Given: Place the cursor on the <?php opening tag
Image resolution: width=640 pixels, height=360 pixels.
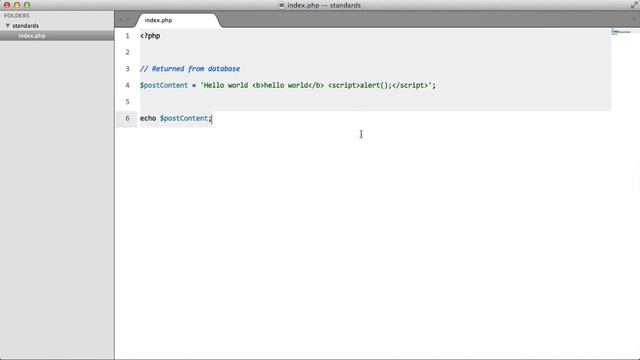Looking at the screenshot, I should tap(150, 36).
